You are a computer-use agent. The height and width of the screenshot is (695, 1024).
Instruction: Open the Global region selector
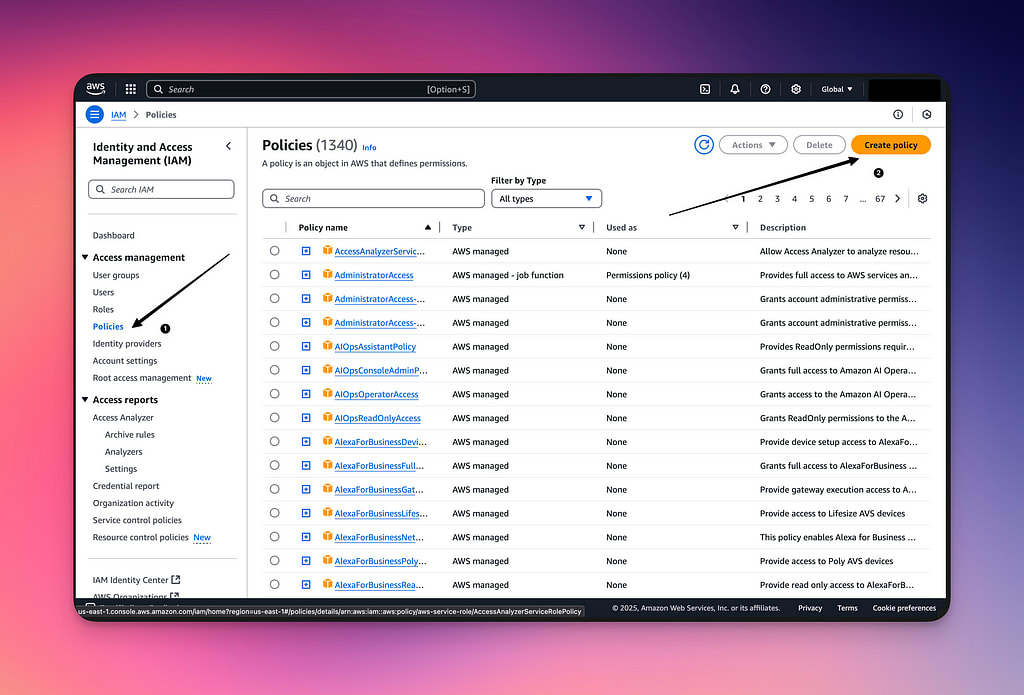(837, 89)
